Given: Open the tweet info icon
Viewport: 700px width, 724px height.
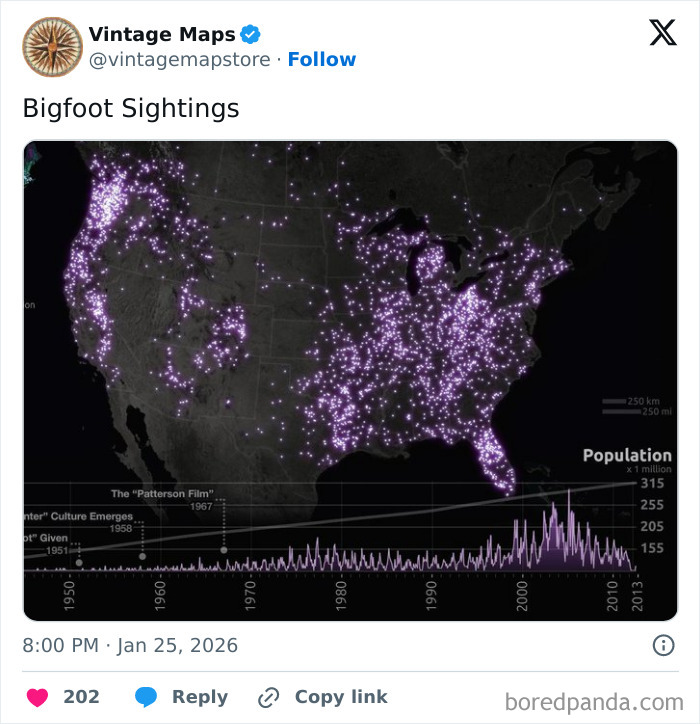Looking at the screenshot, I should click(663, 645).
